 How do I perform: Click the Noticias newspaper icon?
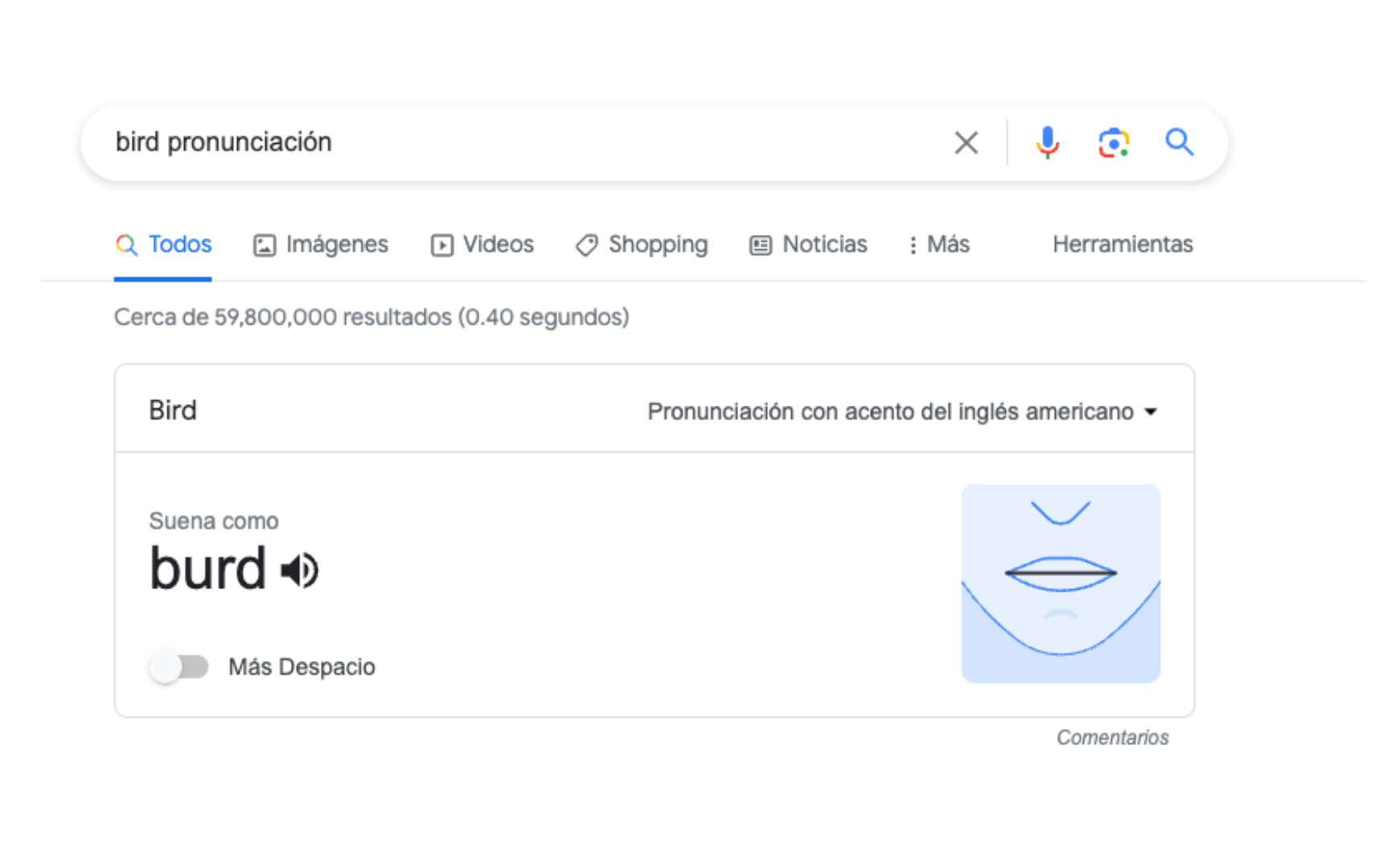point(759,244)
